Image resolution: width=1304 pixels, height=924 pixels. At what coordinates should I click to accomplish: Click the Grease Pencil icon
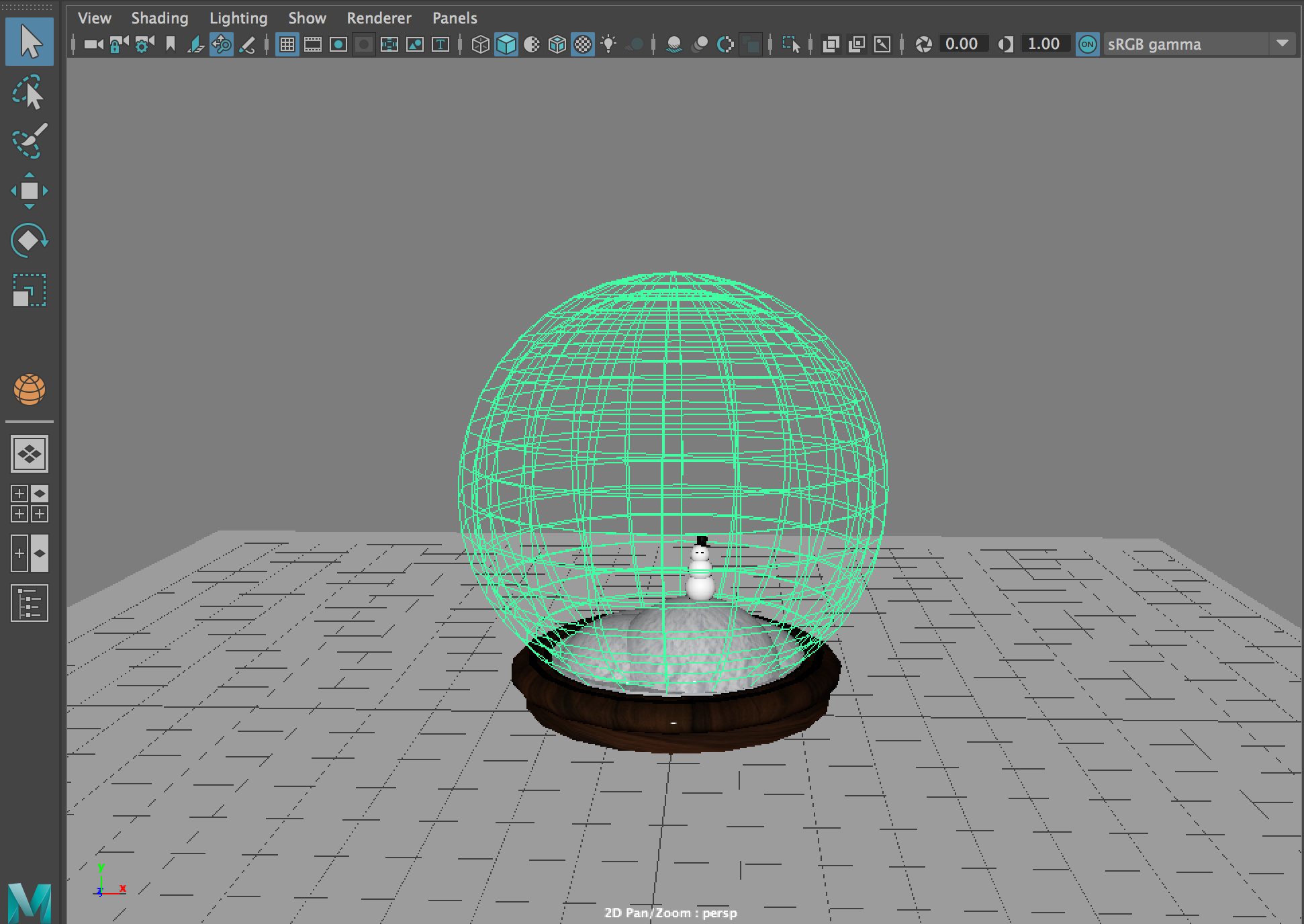pos(248,44)
